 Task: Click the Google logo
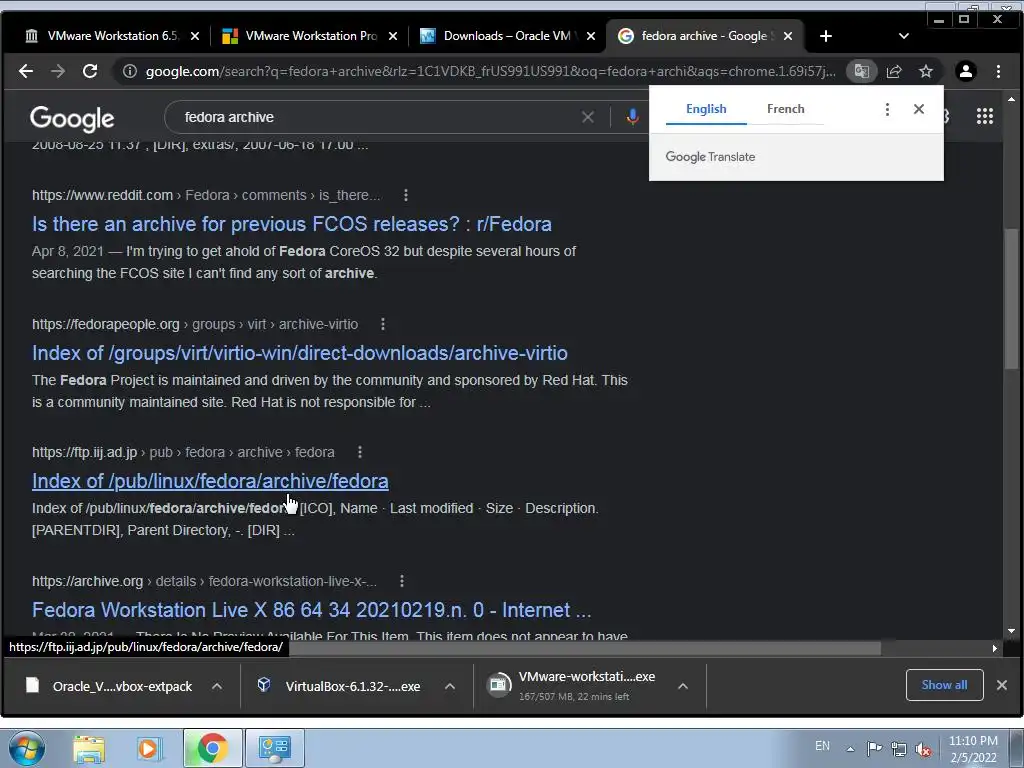(x=72, y=118)
